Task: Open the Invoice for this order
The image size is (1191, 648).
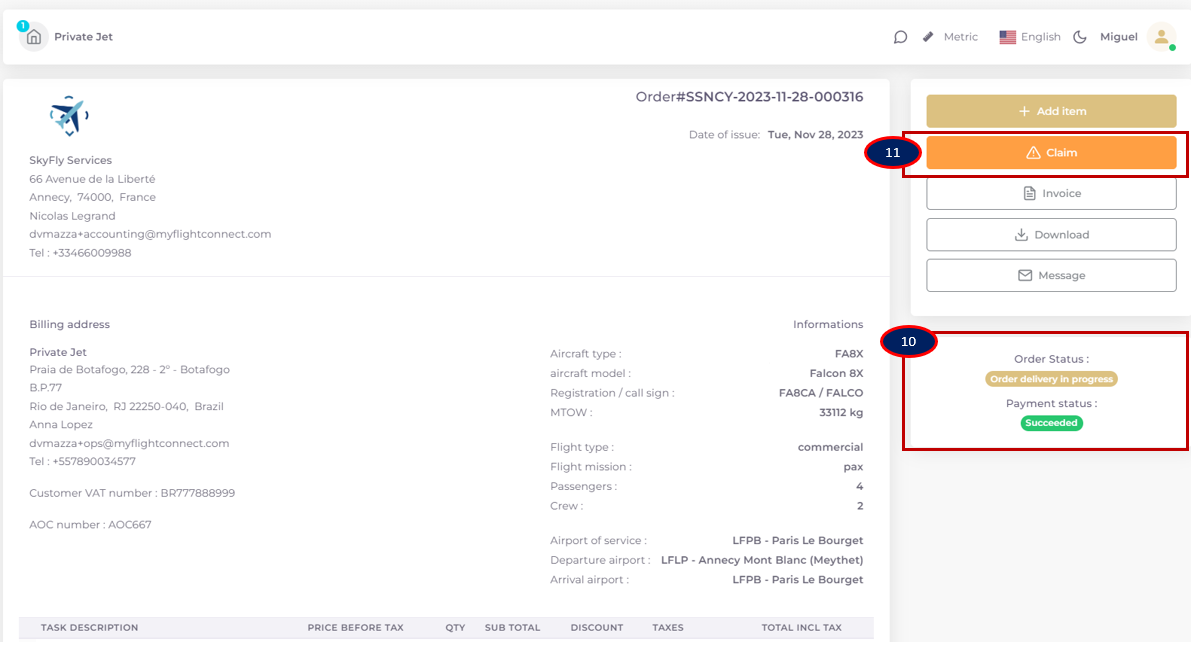Action: pyautogui.click(x=1051, y=194)
